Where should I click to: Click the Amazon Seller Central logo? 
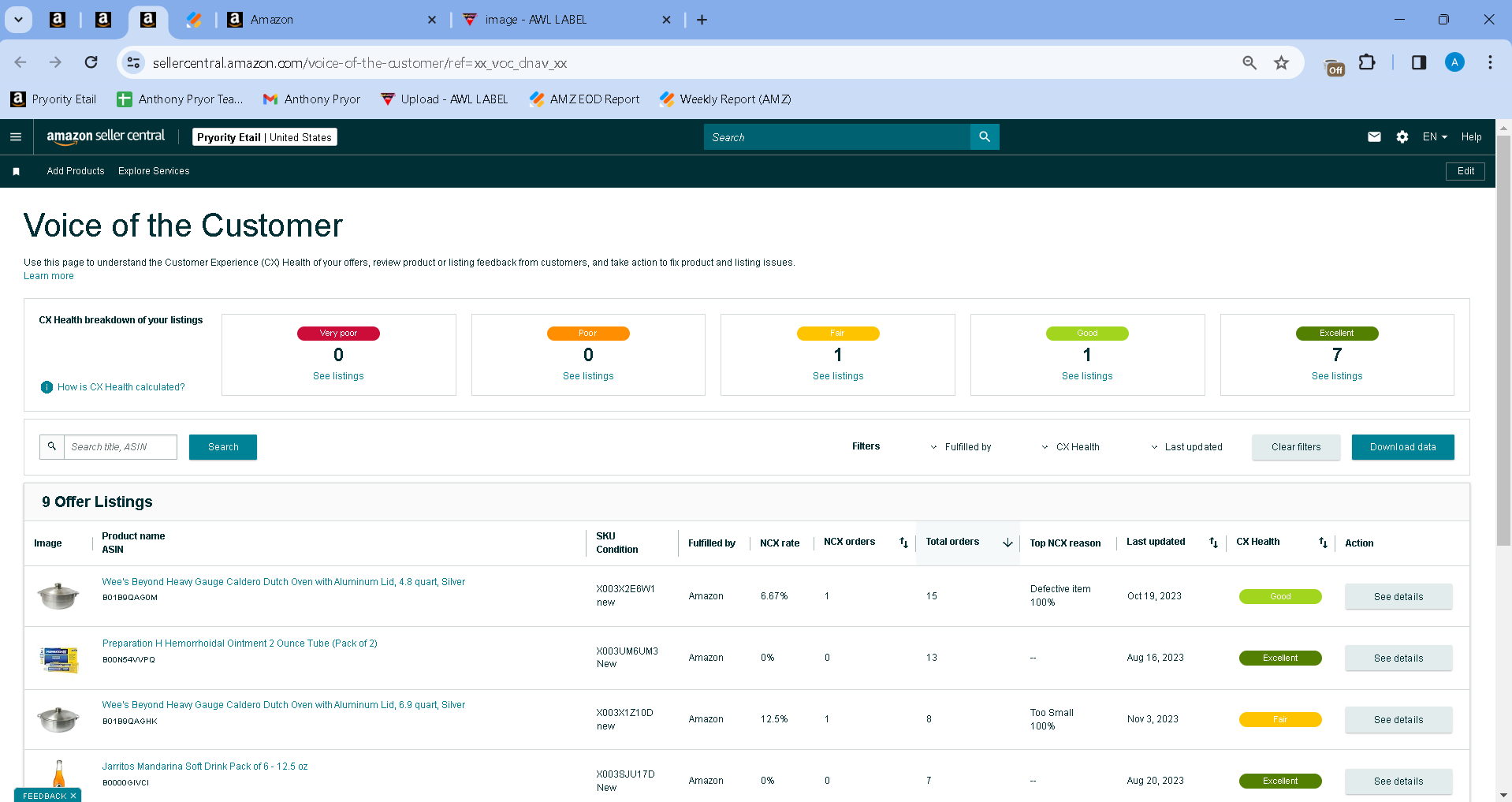(106, 136)
